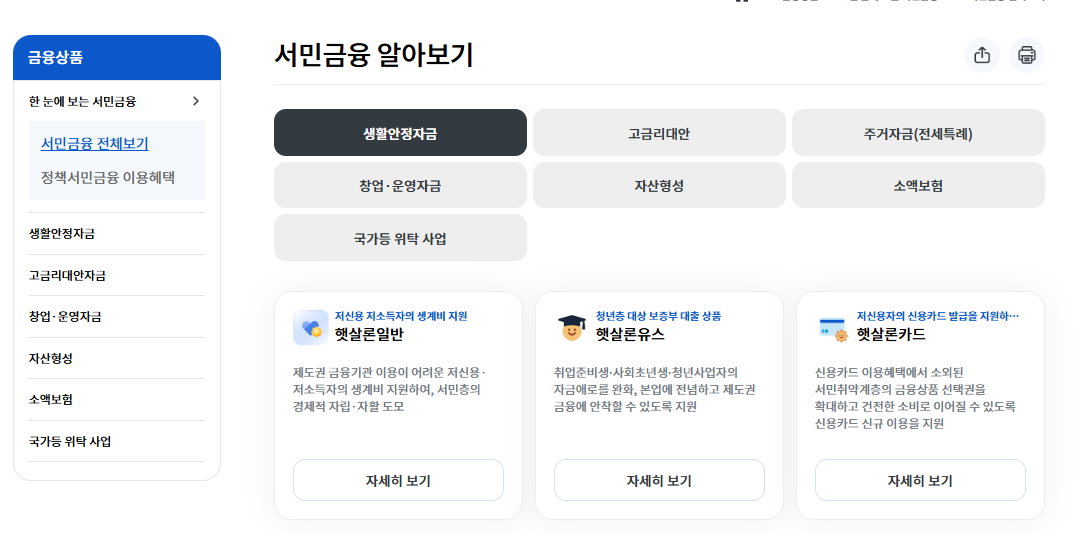Select the 창업·운영자금 tab
Viewport: 1086px width, 534px height.
[x=400, y=185]
